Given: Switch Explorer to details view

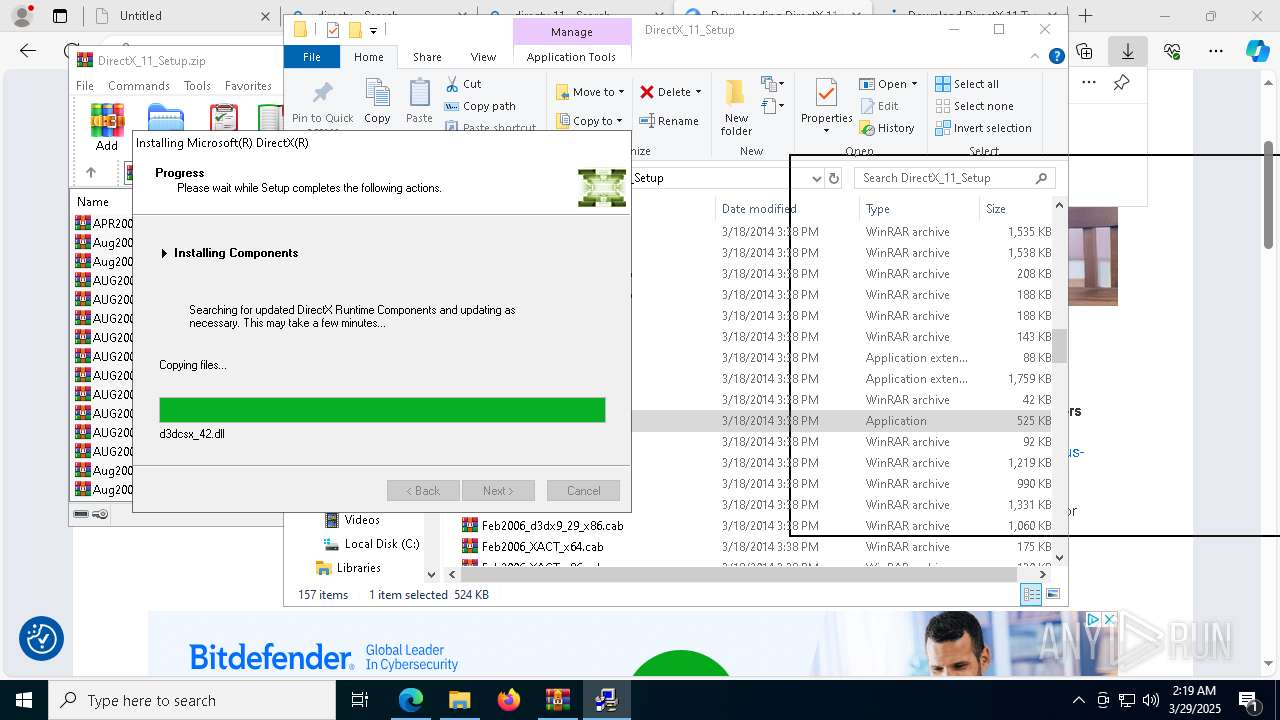Looking at the screenshot, I should click(x=1031, y=594).
